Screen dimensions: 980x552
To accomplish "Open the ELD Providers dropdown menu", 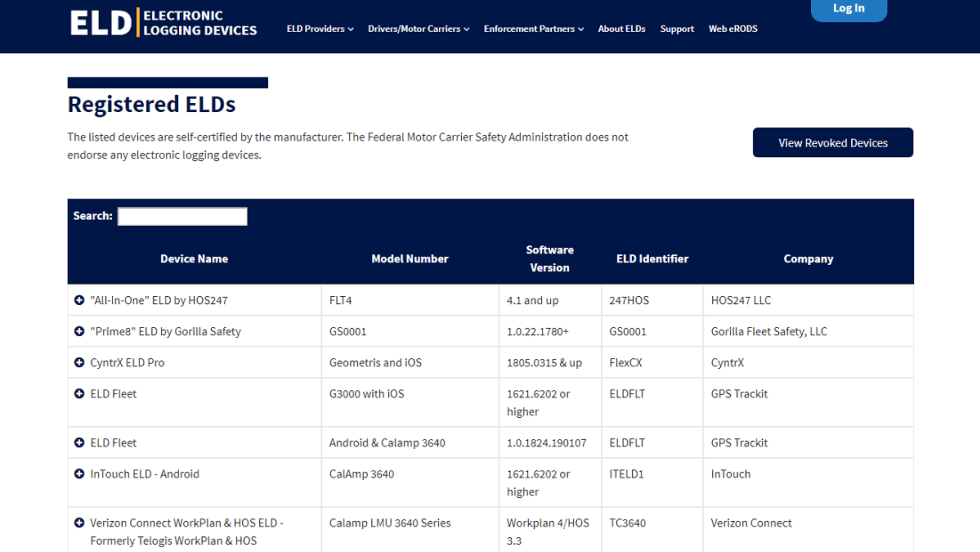I will 320,29.
